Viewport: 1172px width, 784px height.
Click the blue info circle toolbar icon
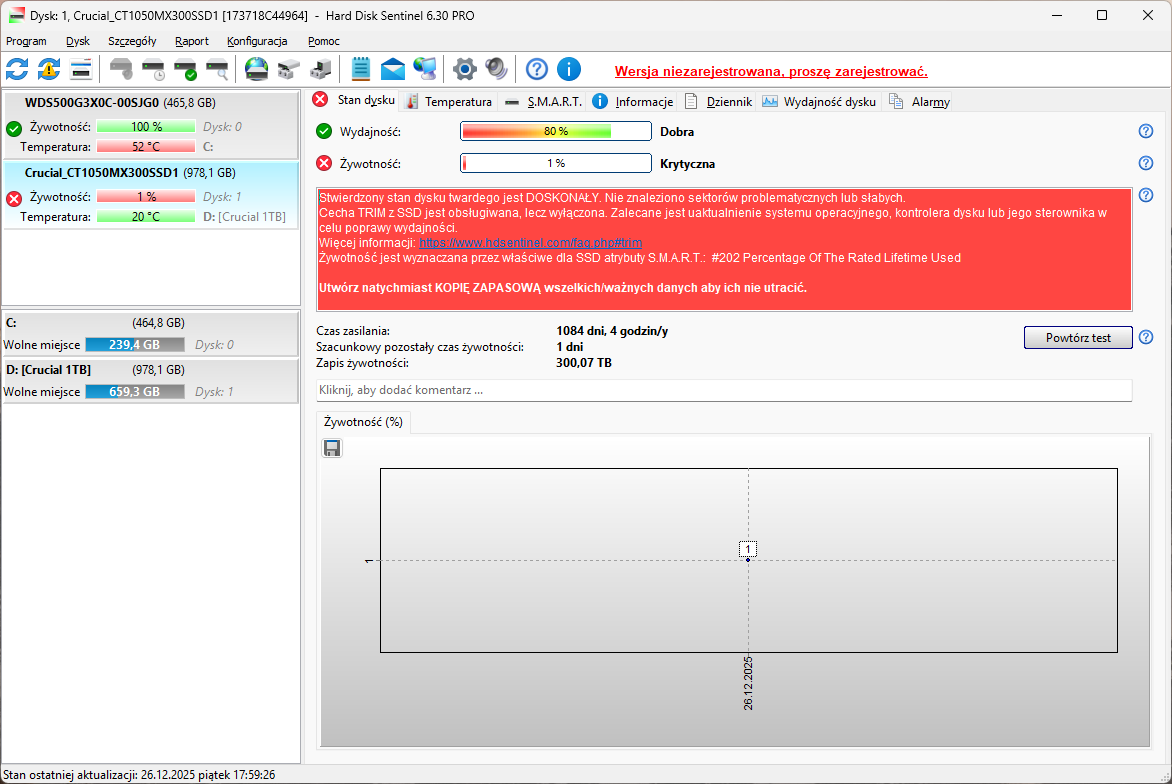(569, 70)
